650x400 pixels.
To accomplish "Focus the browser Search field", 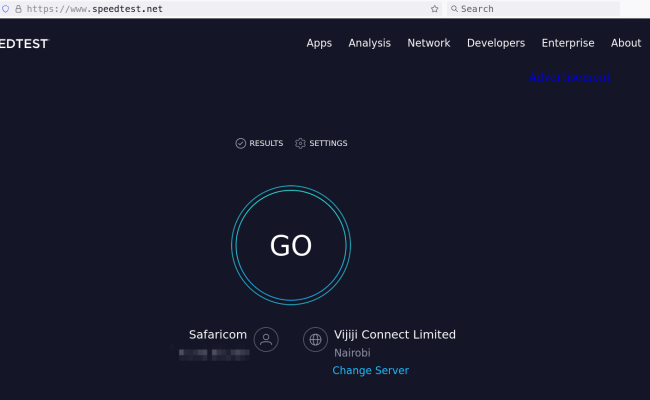I will (533, 9).
